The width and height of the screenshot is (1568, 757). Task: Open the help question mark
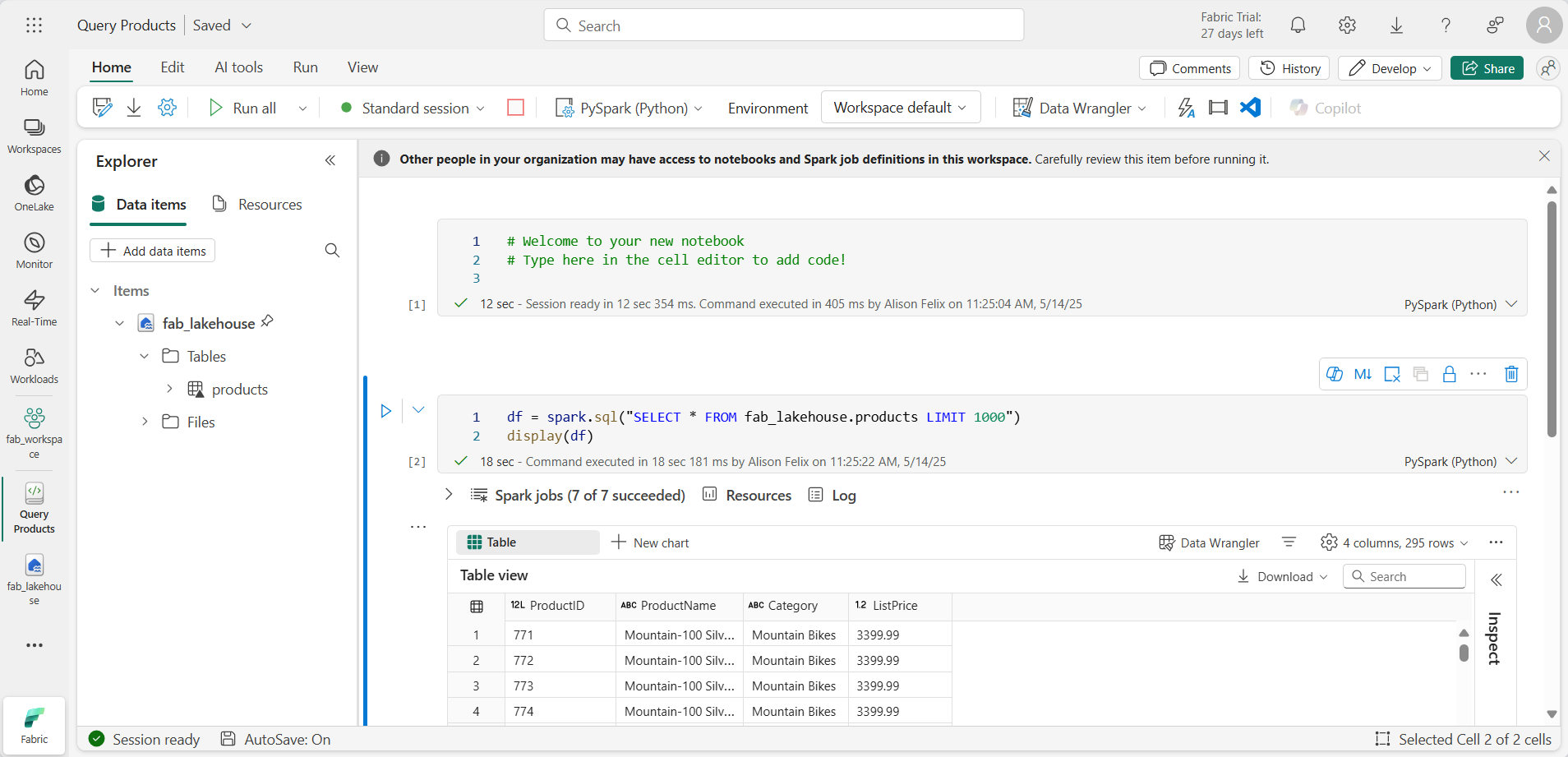[1446, 25]
